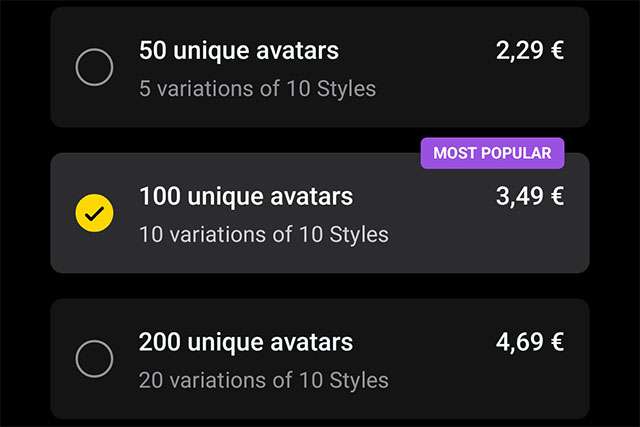
Task: Click "5 variations of 10 Styles" description
Action: (x=257, y=88)
